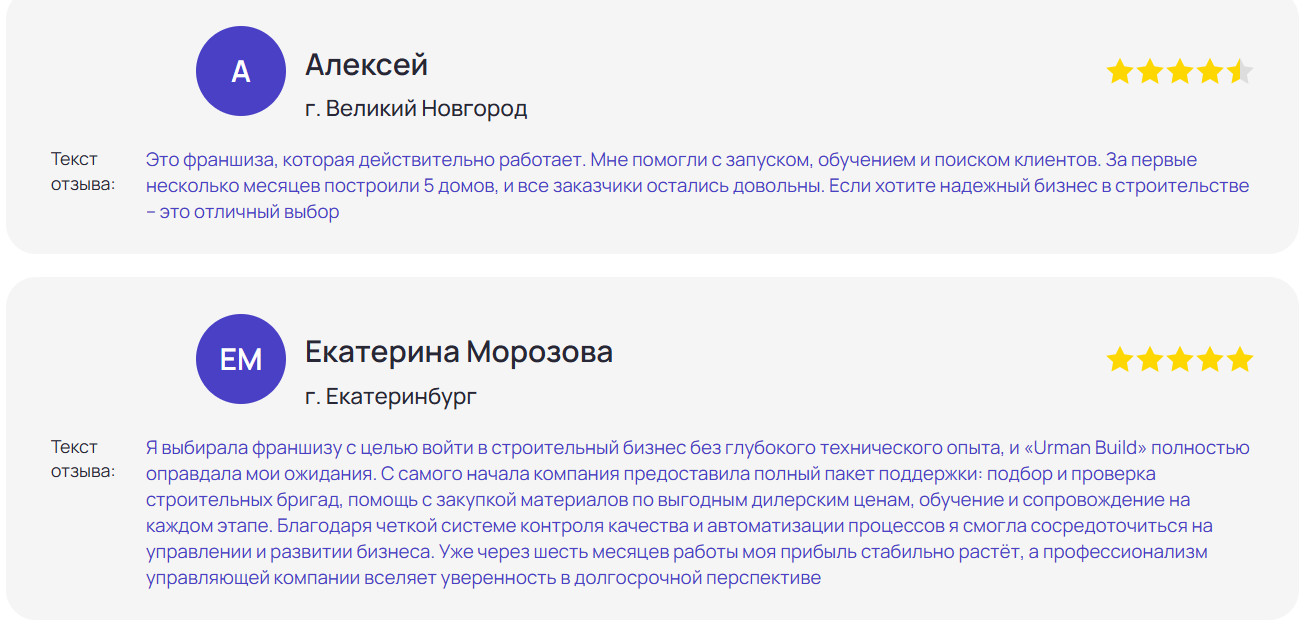The image size is (1304, 625).
Task: Click the fourth star in Алексей's rating
Action: 1210,72
